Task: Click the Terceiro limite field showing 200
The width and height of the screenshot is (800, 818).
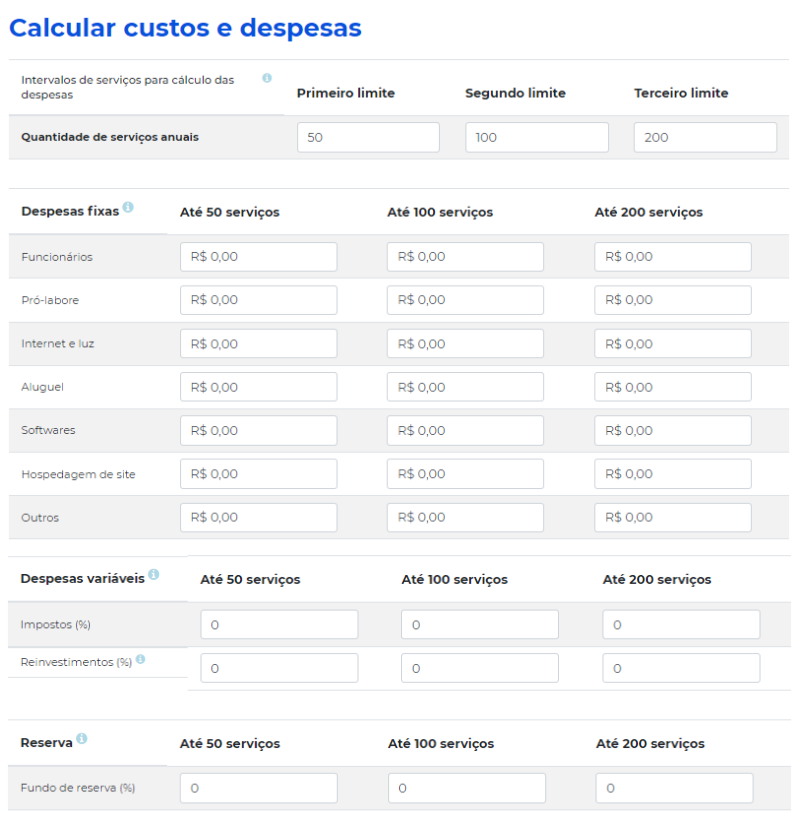Action: click(x=705, y=137)
